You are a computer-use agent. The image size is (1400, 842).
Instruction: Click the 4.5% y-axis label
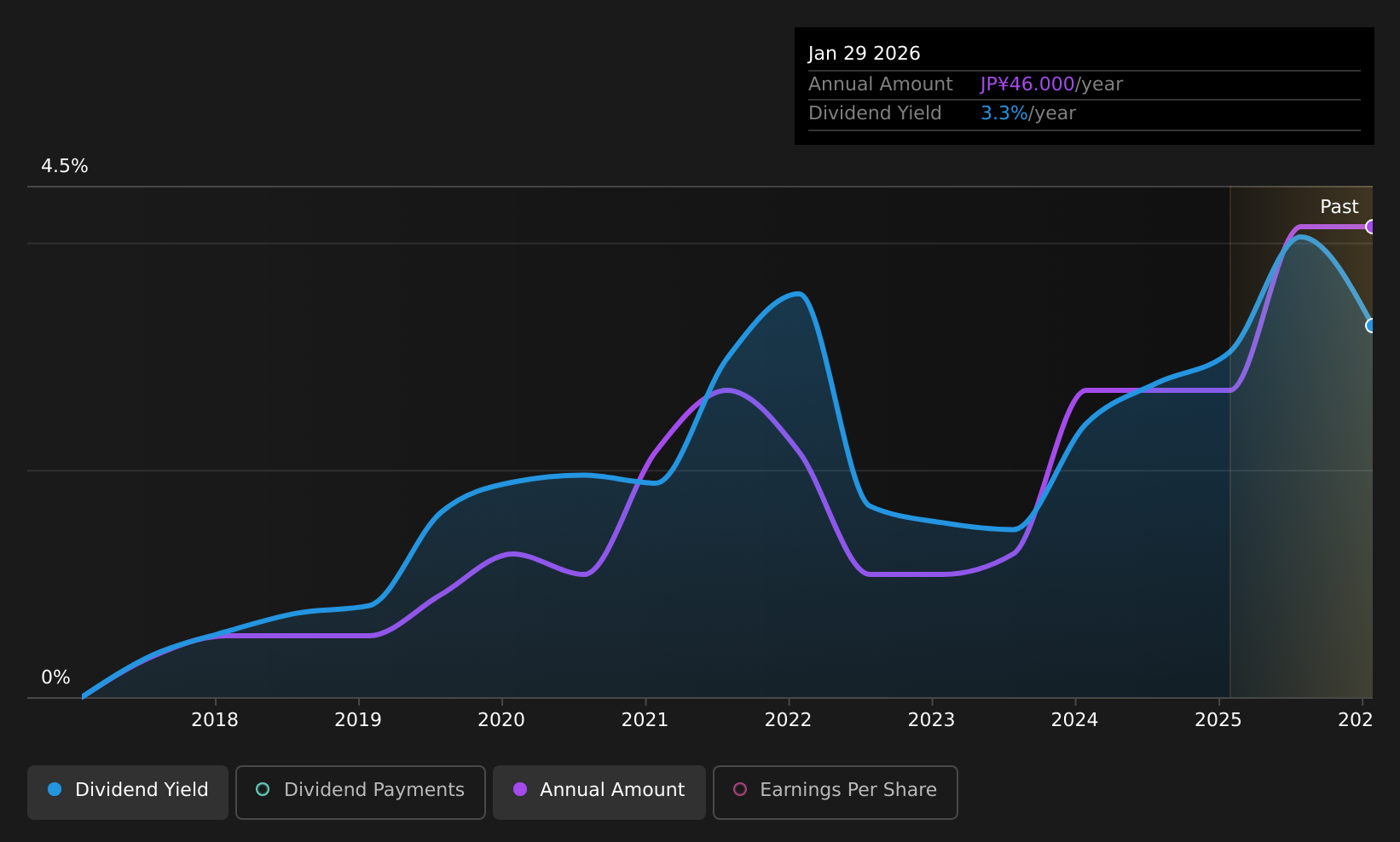coord(65,166)
